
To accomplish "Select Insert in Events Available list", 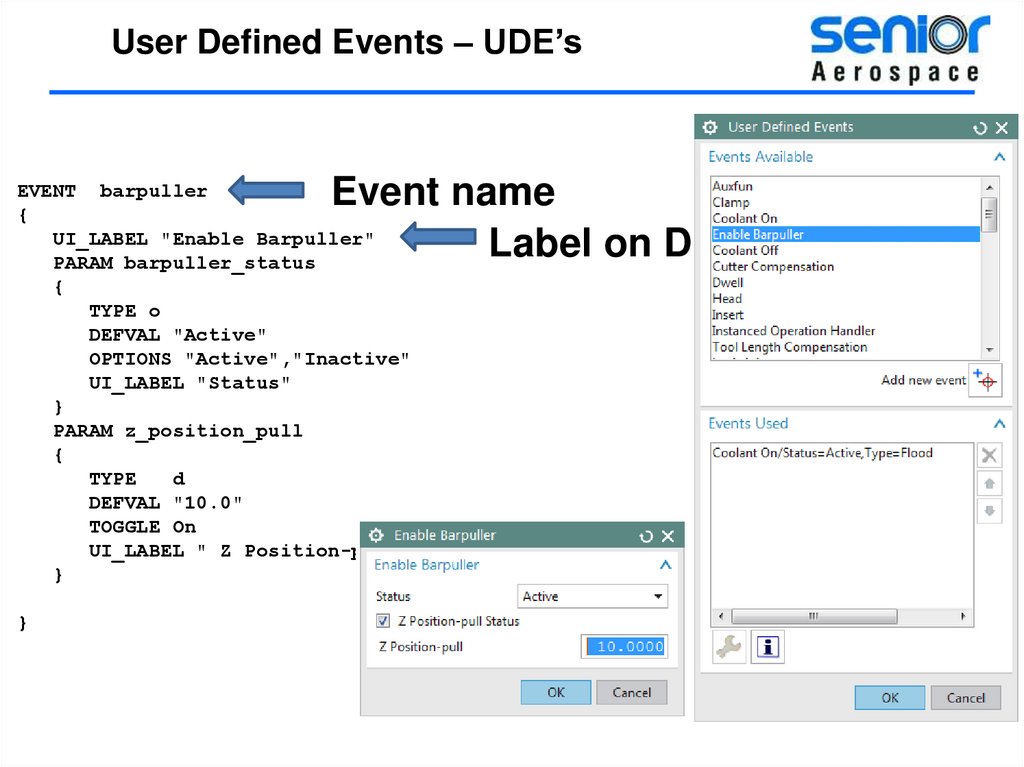I will point(846,315).
